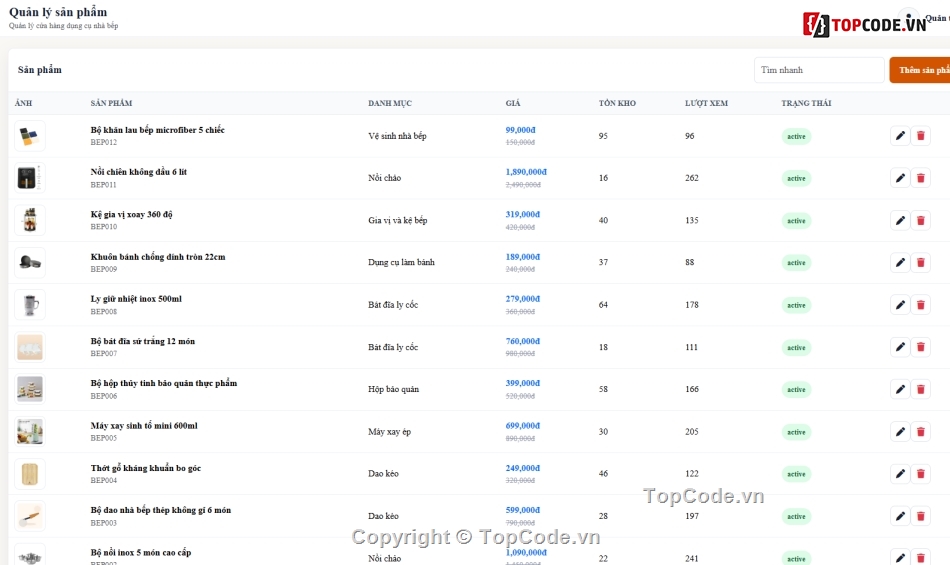
Task: Edit the Thớt gỗ kháng khuẩn bo góc product
Action: (x=900, y=474)
